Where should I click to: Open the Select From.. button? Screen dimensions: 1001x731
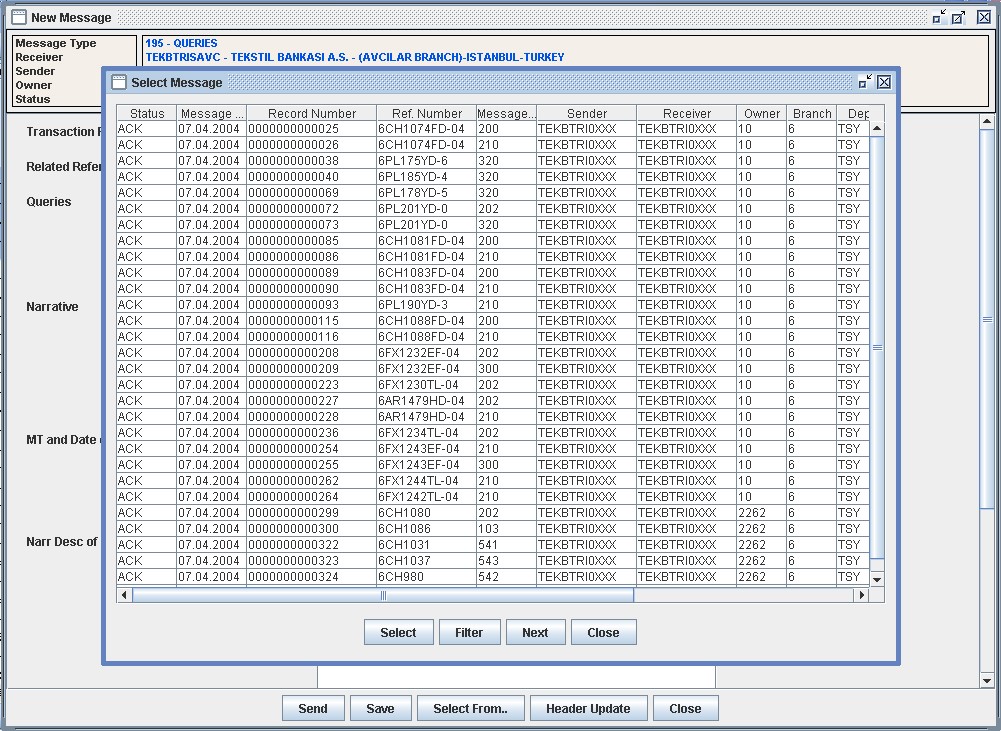point(470,708)
